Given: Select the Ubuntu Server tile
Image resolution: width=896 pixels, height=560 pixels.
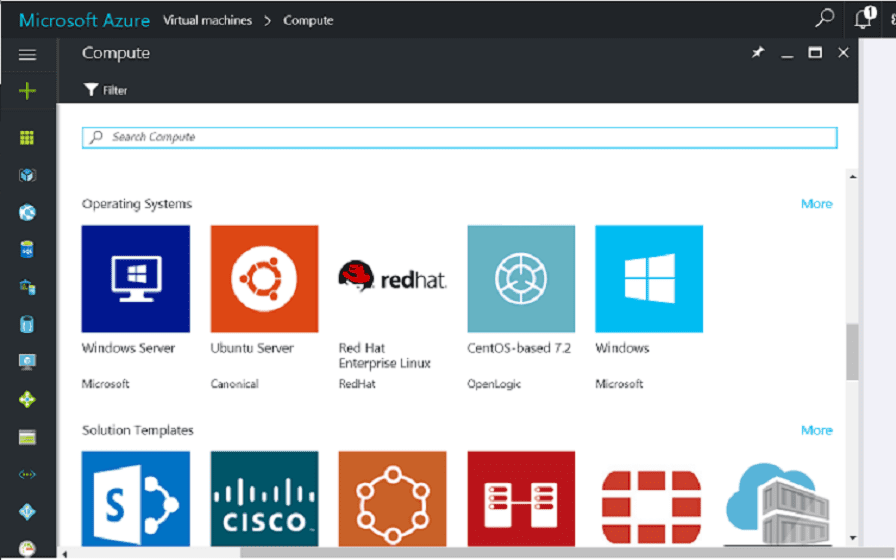Looking at the screenshot, I should (264, 279).
